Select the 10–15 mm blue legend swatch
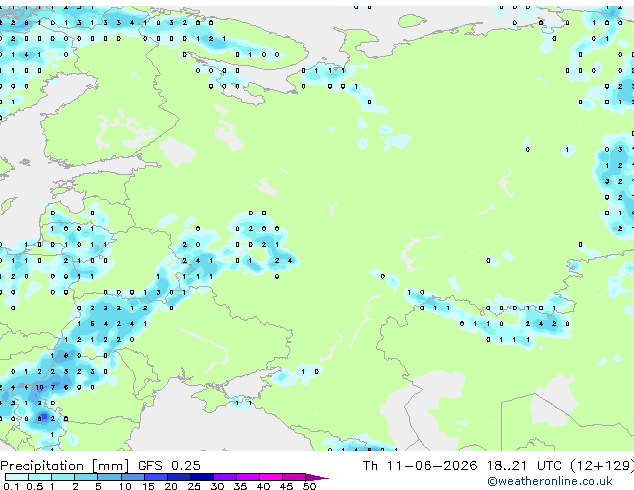The width and height of the screenshot is (634, 490). click(x=132, y=477)
